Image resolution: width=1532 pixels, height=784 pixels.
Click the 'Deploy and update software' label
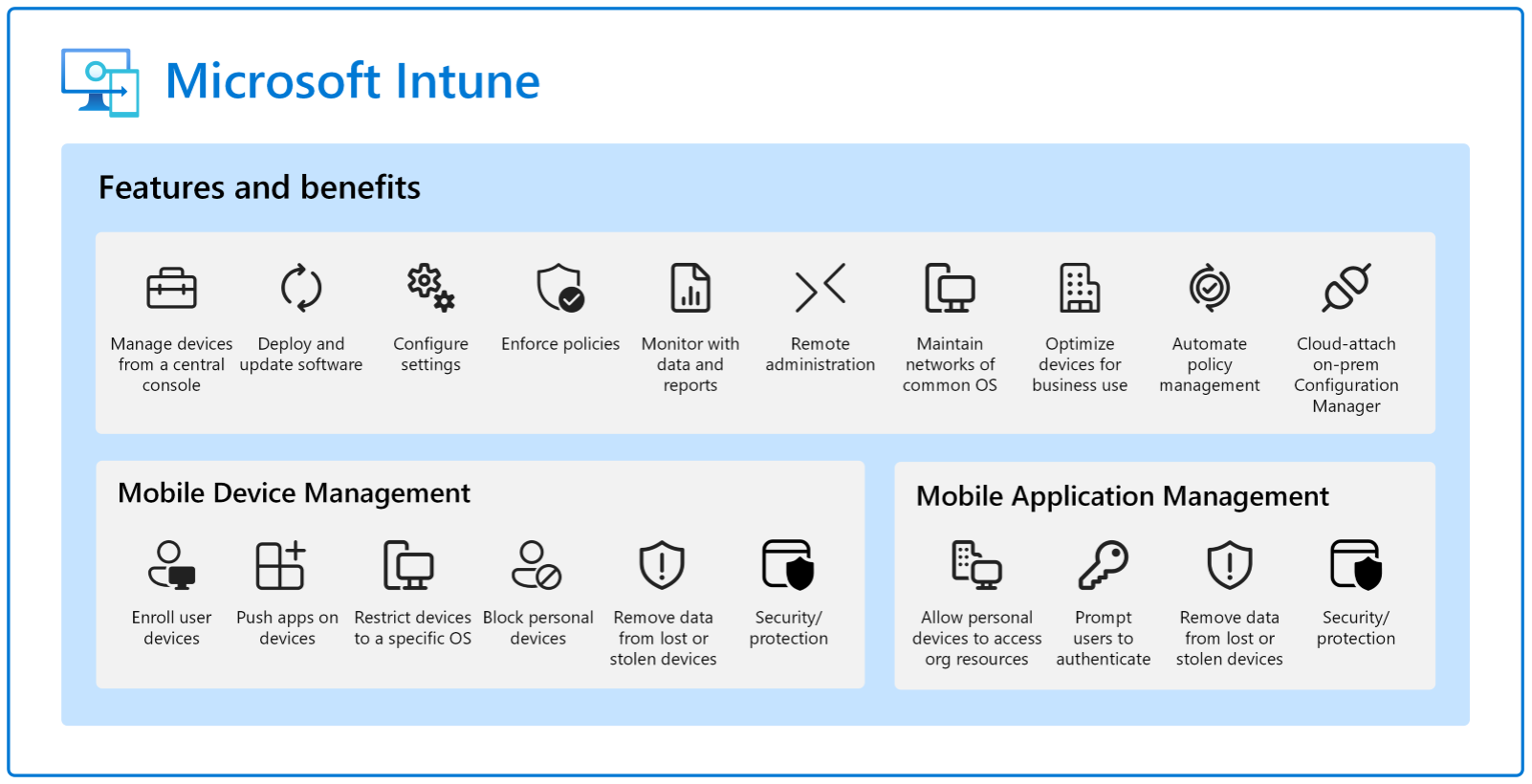(x=301, y=354)
